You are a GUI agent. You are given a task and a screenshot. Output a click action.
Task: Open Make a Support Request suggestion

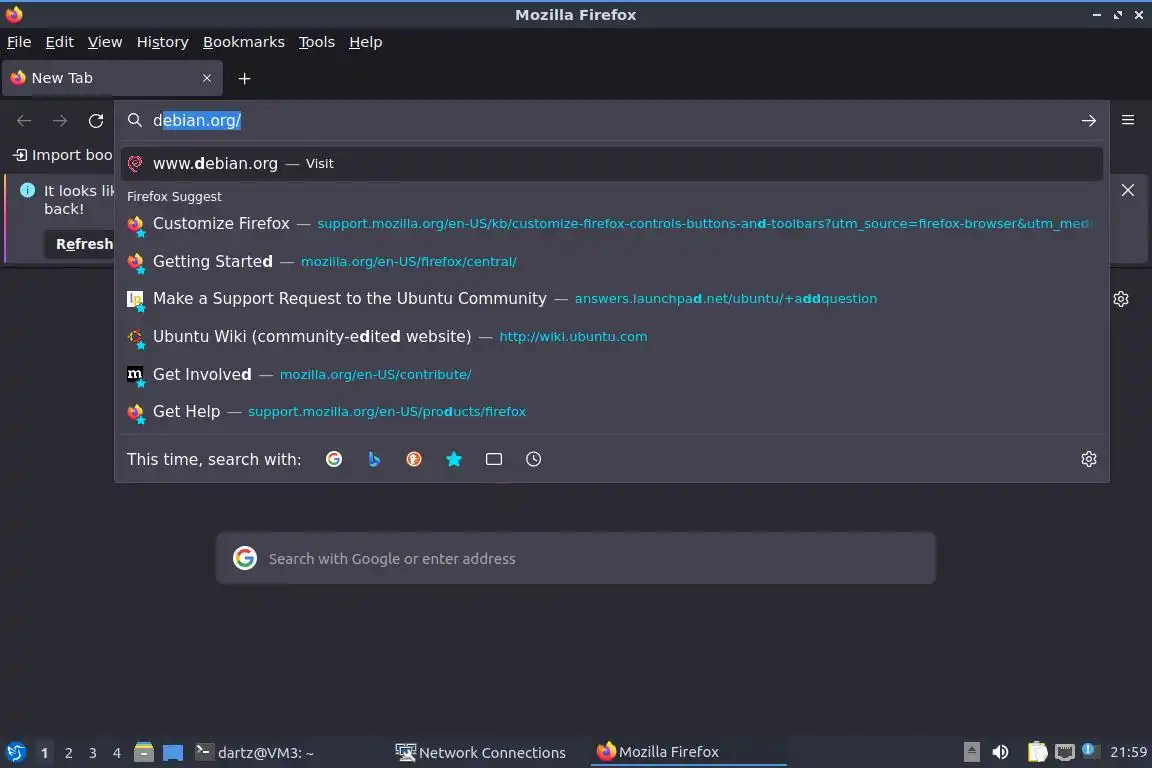[x=611, y=299]
